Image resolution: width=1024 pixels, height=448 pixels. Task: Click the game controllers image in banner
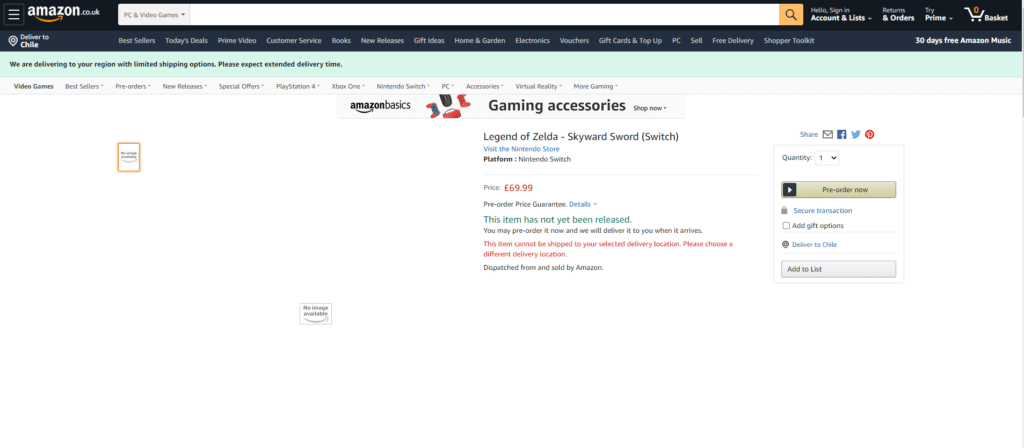[447, 106]
